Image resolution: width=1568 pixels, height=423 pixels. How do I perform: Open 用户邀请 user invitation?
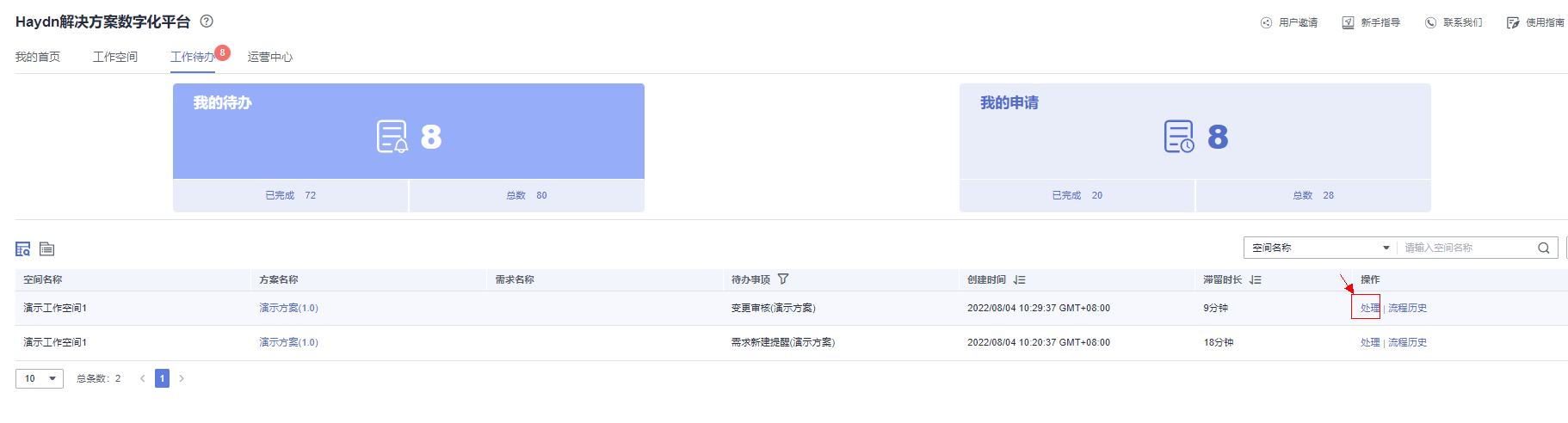[x=1298, y=22]
